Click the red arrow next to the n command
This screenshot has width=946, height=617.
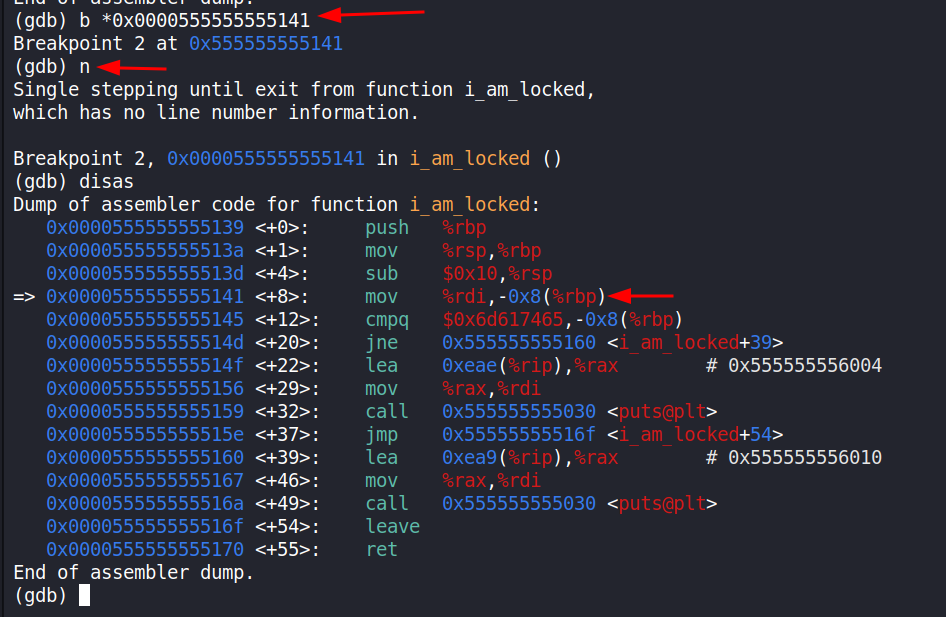[132, 68]
